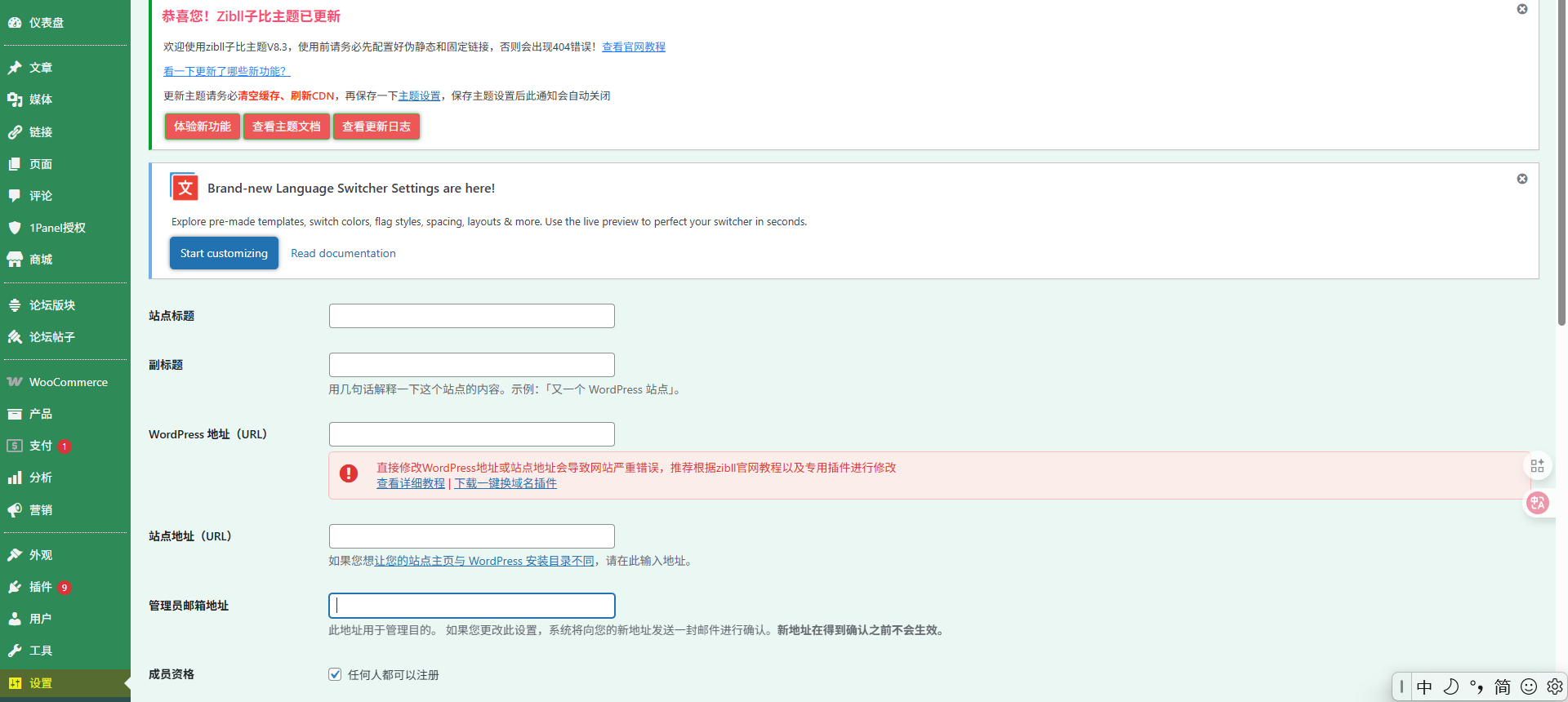This screenshot has height=702, width=1568.
Task: Focus the 站点标题 input field
Action: [472, 316]
